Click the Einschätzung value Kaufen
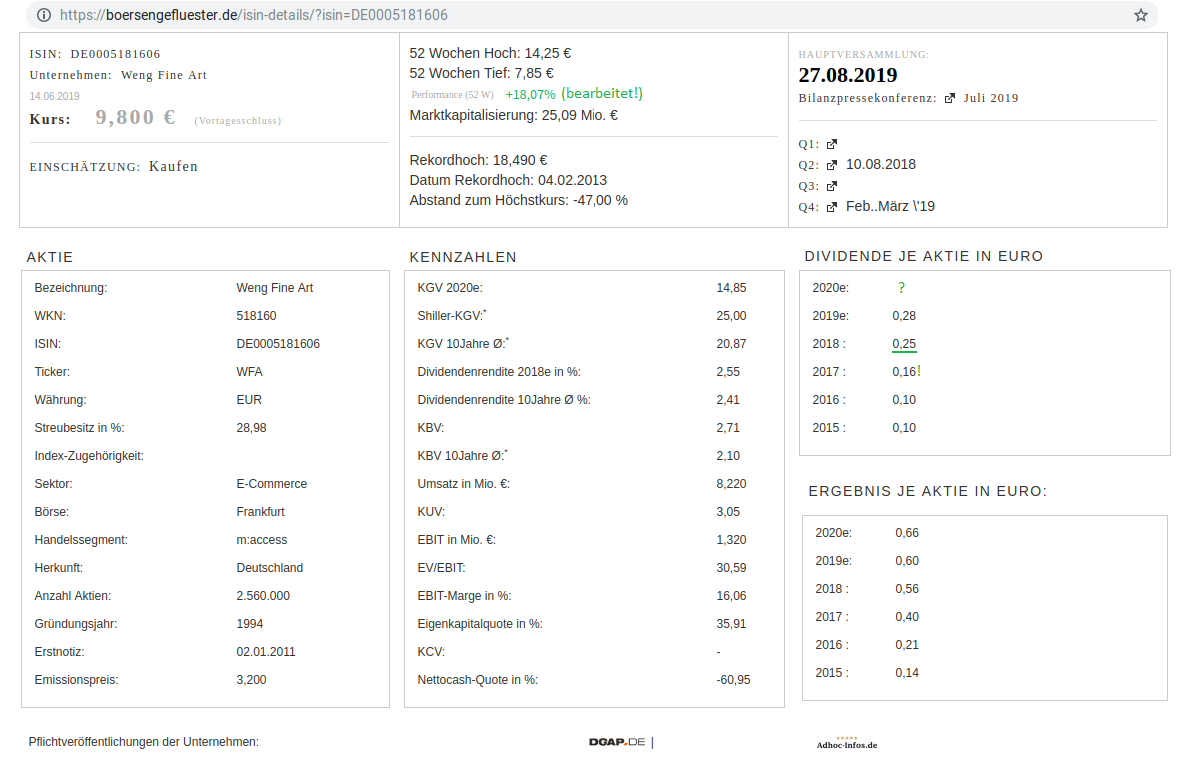Image resolution: width=1193 pixels, height=767 pixels. [x=173, y=167]
